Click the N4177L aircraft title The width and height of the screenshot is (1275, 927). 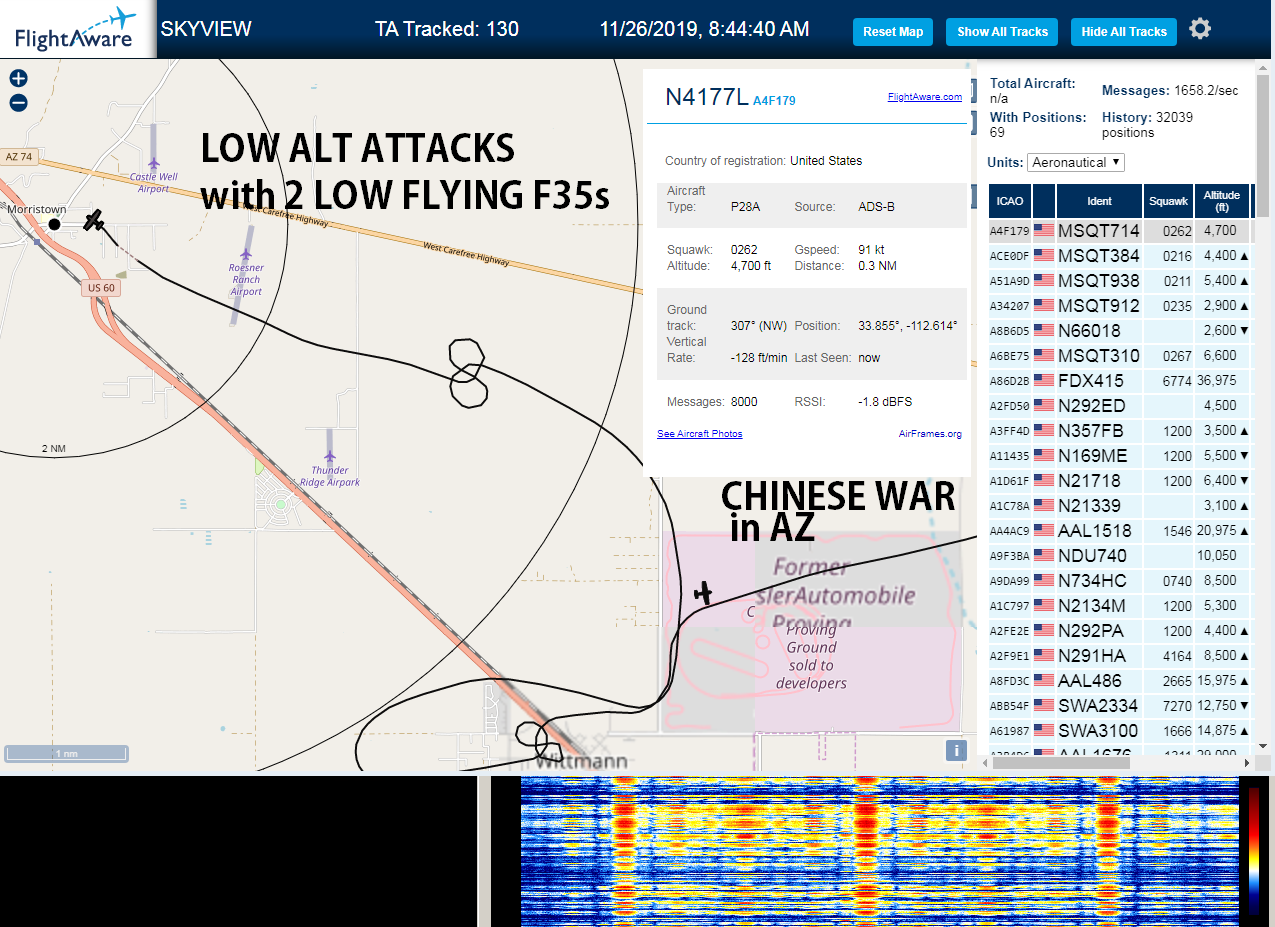click(706, 97)
